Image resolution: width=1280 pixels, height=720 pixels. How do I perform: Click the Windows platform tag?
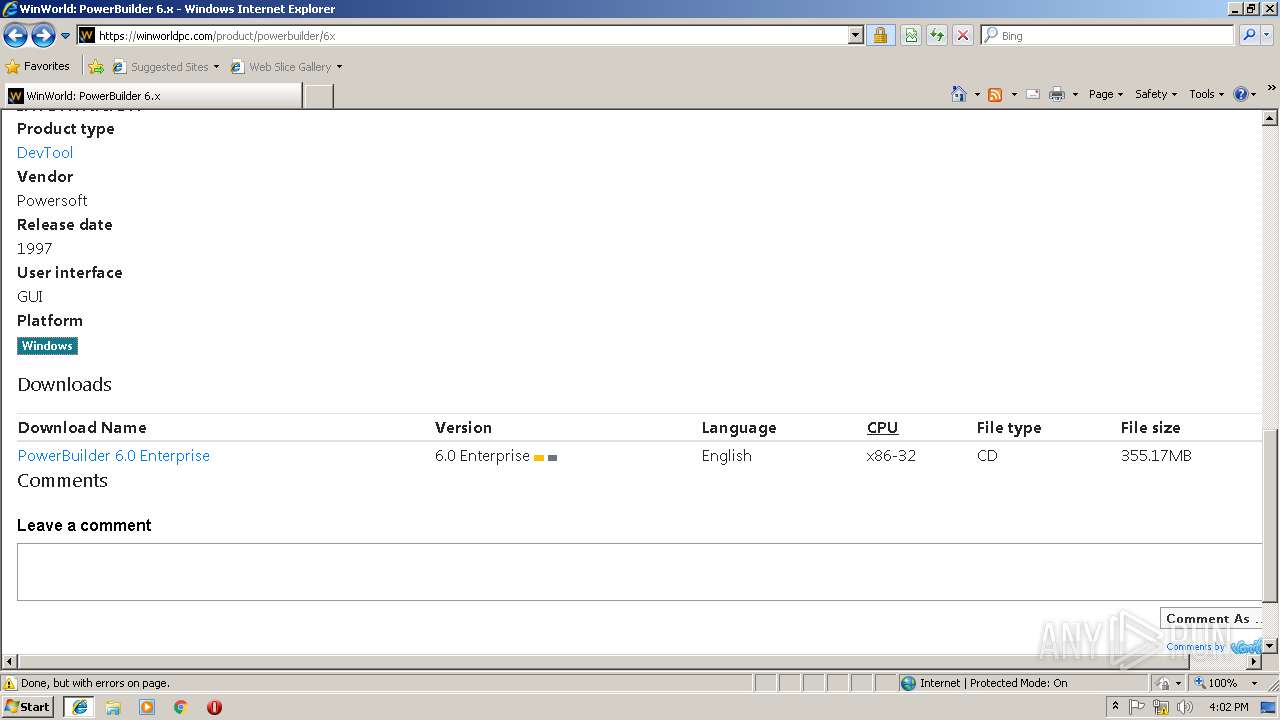[x=47, y=346]
